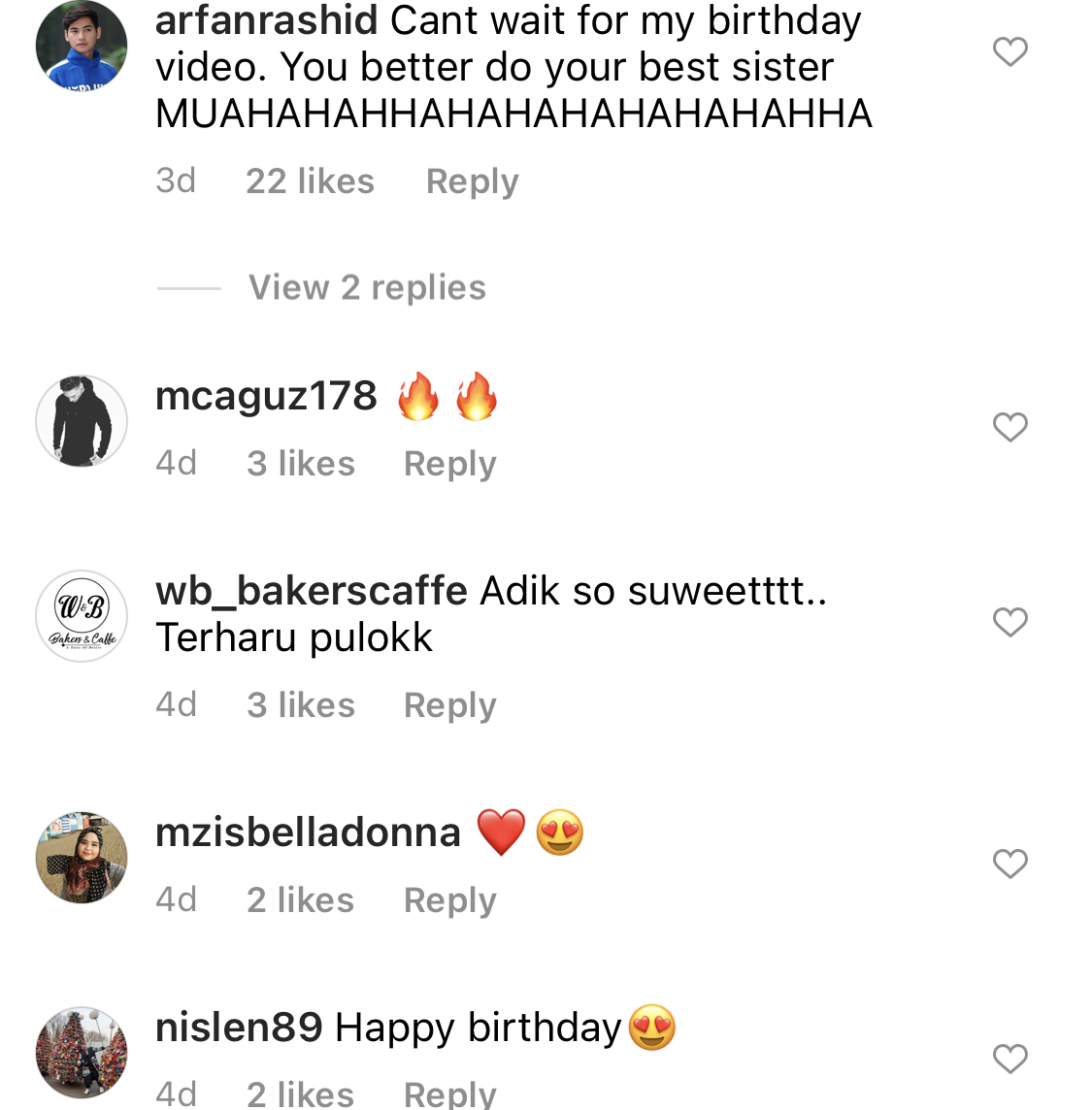Like arfanrashid's birthday video comment

point(1009,51)
